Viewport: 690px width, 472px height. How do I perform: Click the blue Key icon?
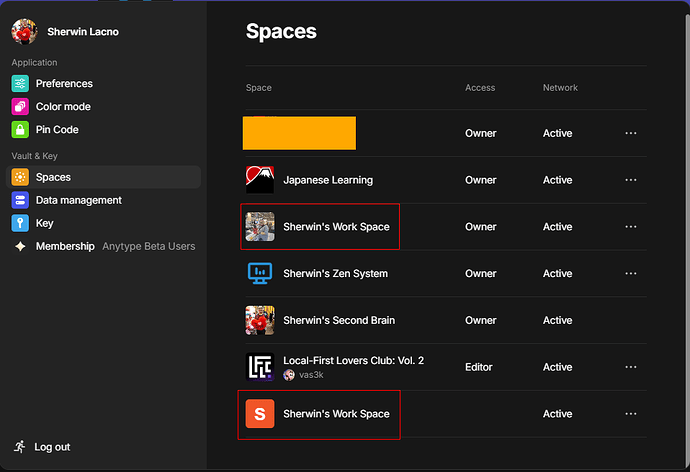(20, 223)
